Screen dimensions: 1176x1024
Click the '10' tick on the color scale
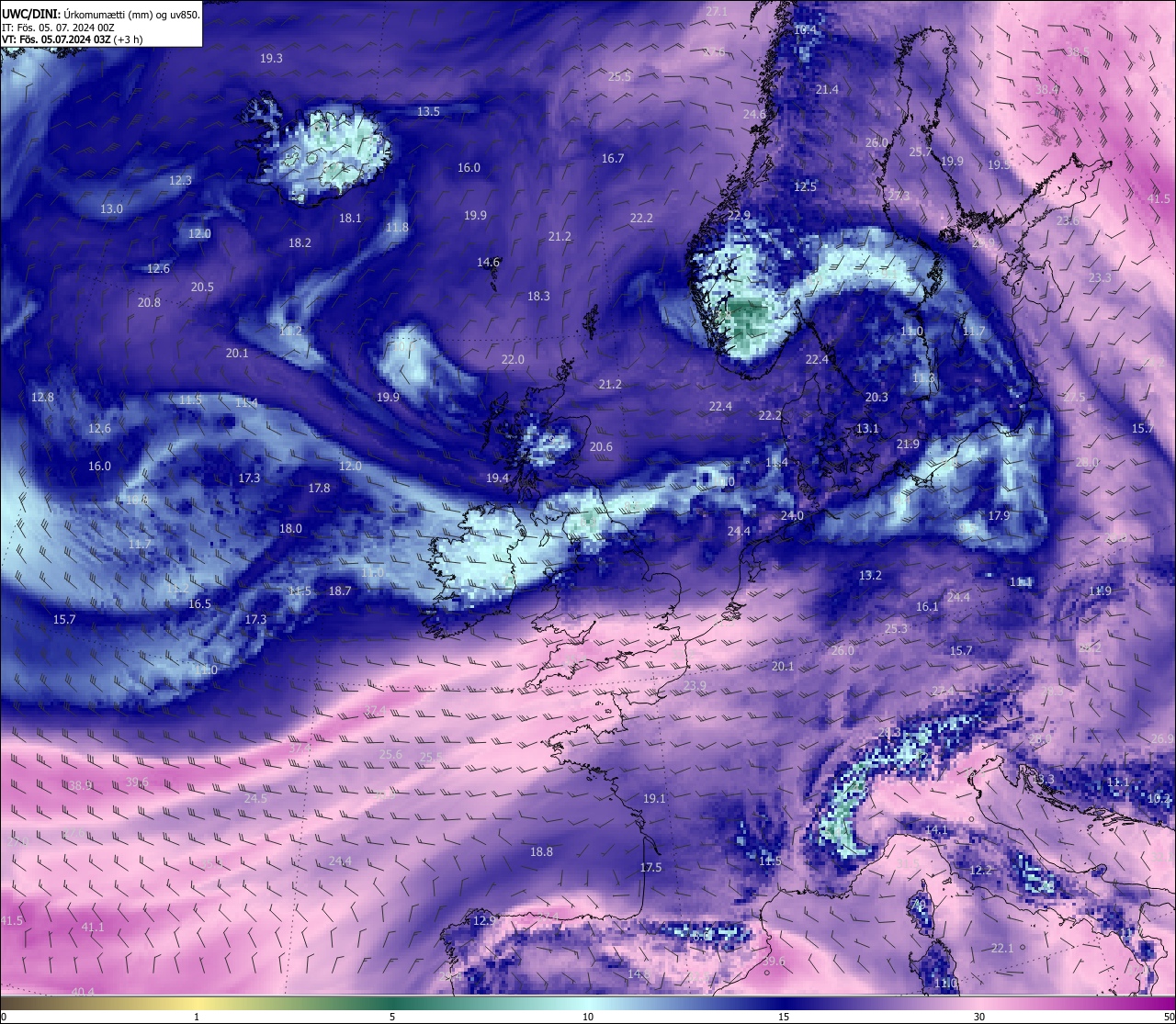click(x=588, y=1017)
